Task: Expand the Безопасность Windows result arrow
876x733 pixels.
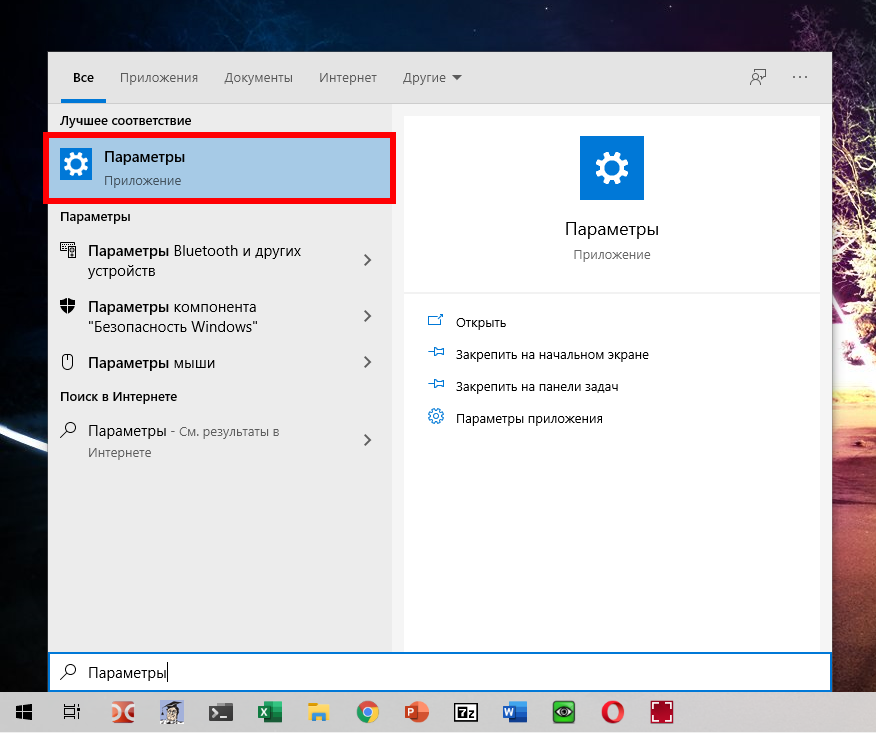Action: pos(367,316)
